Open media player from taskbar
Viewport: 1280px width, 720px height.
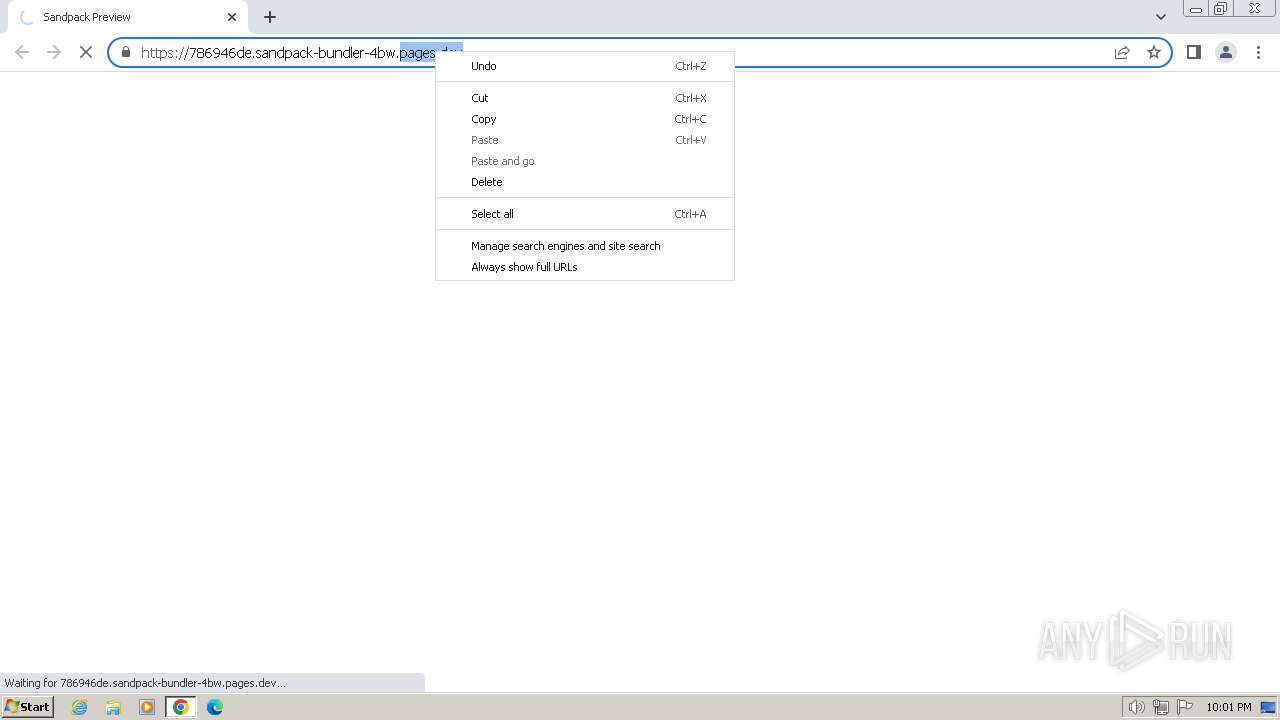coord(147,707)
